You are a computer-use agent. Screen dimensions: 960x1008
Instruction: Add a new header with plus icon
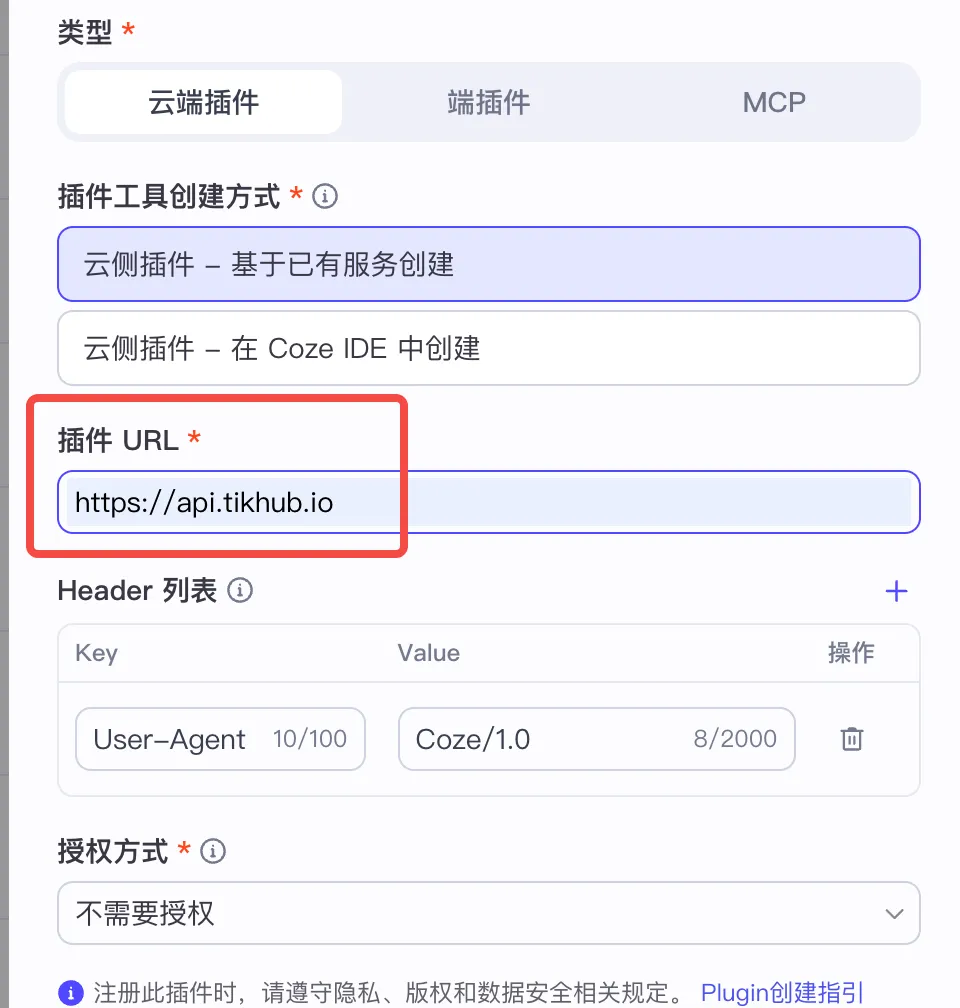(x=896, y=591)
